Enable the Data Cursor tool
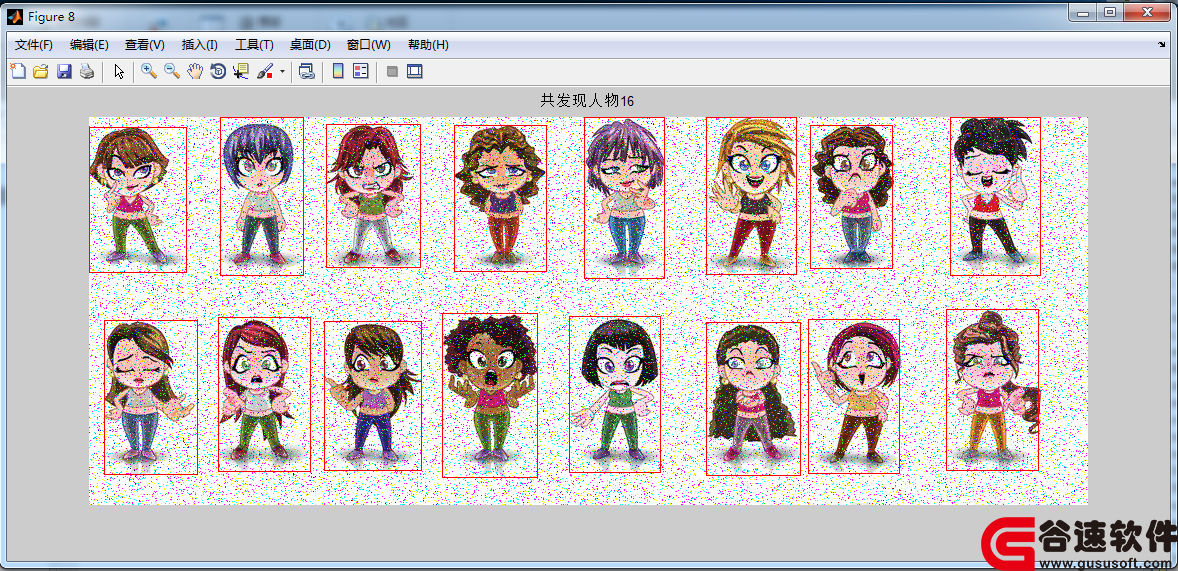This screenshot has width=1178, height=571. [240, 71]
